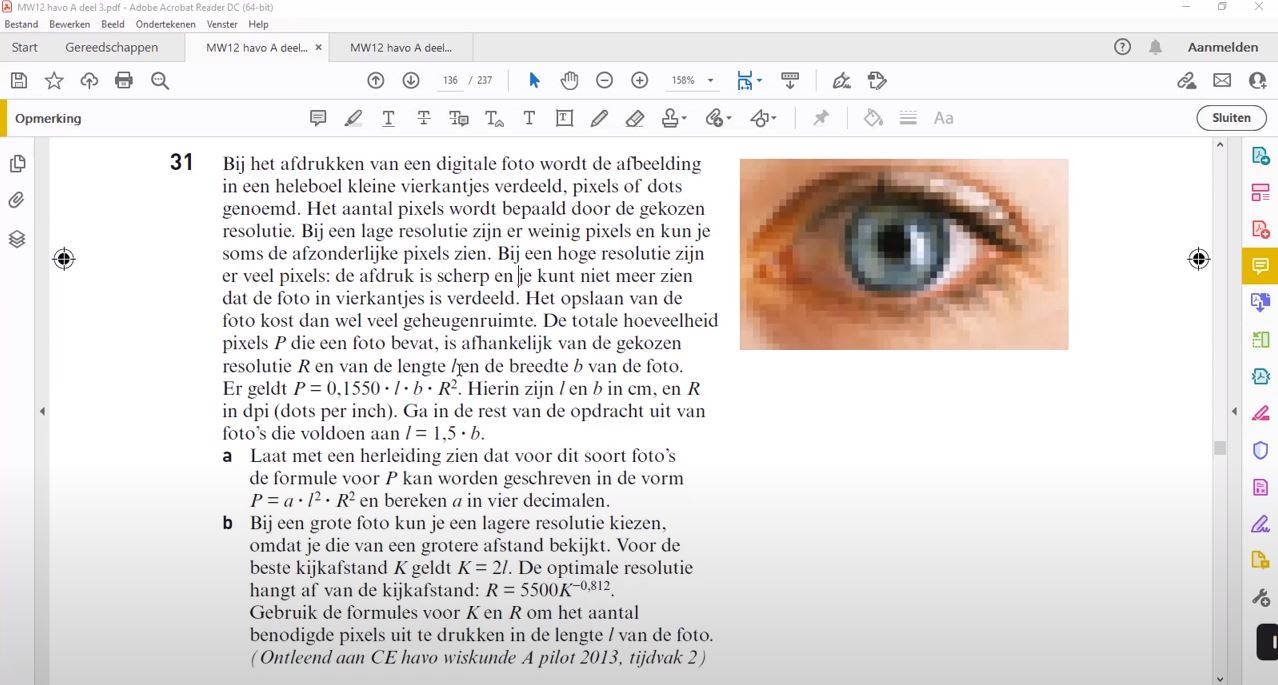Add bookmark star to favorites
1278x685 pixels.
[x=54, y=81]
